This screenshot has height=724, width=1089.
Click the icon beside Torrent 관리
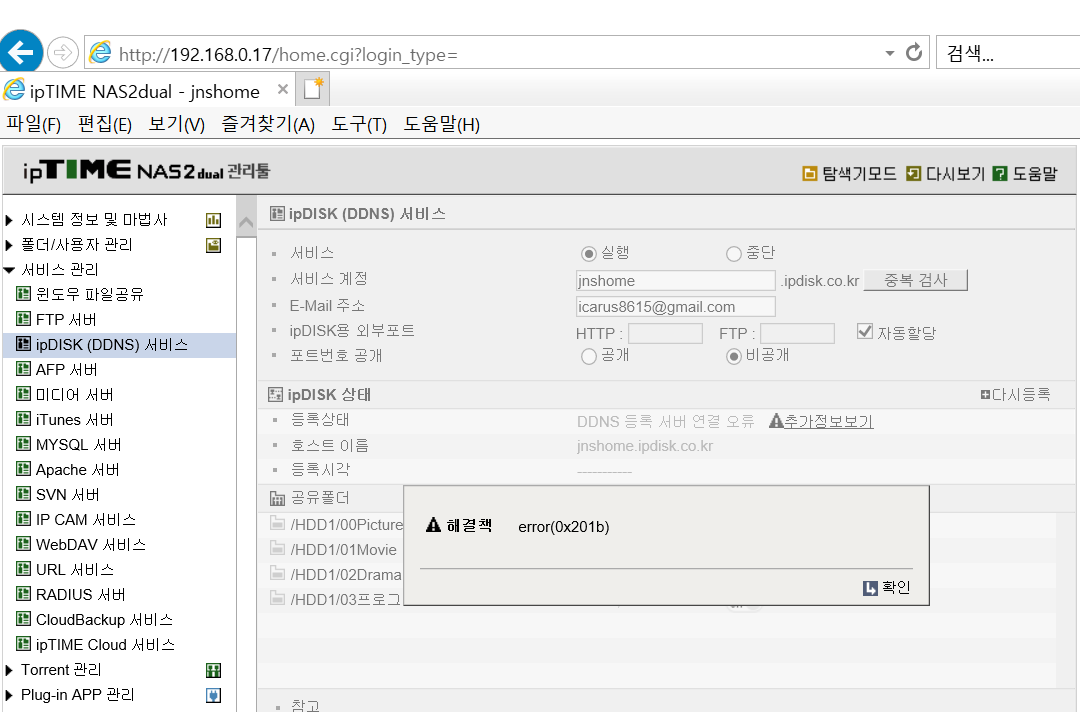pos(213,670)
